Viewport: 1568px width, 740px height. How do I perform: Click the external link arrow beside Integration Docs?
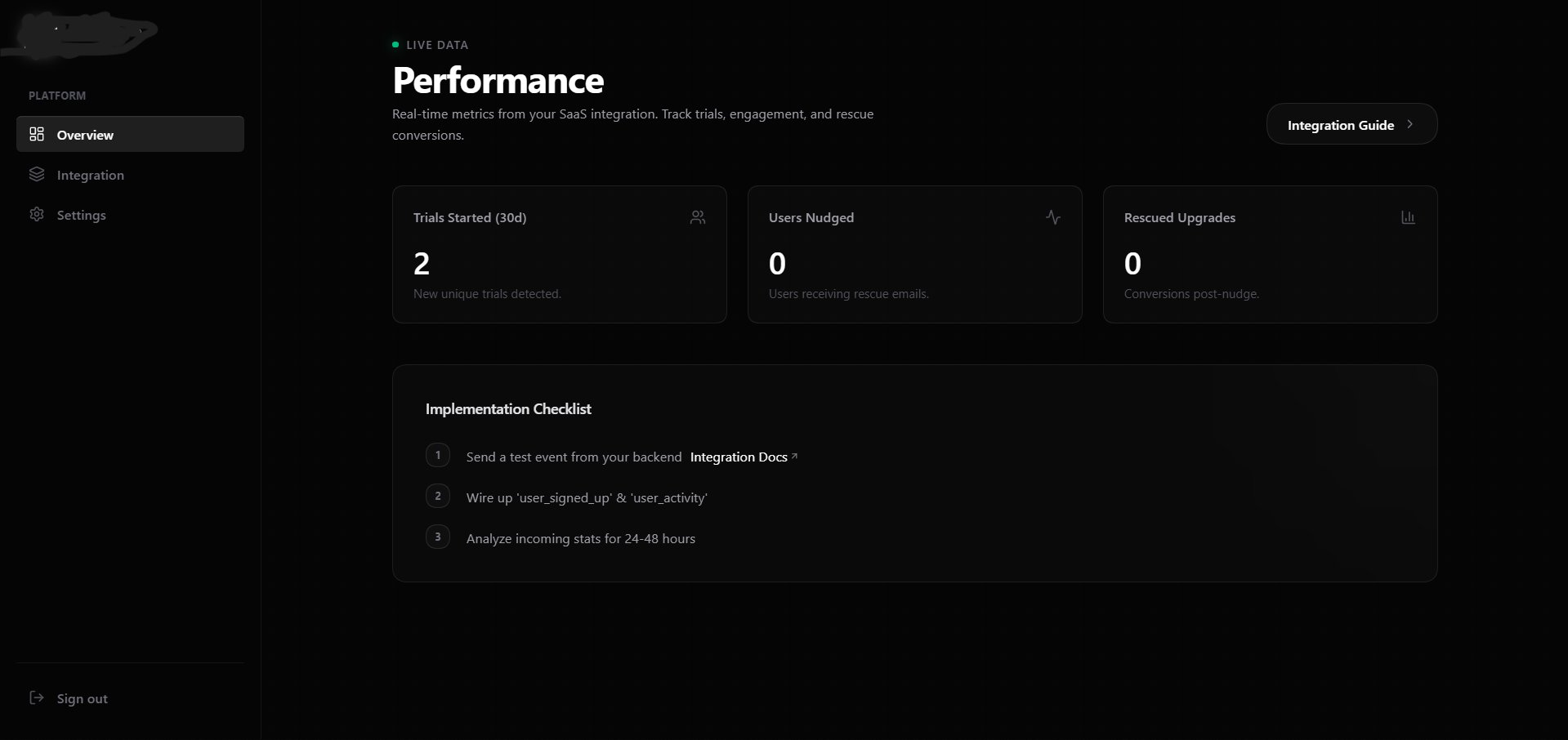[x=795, y=456]
